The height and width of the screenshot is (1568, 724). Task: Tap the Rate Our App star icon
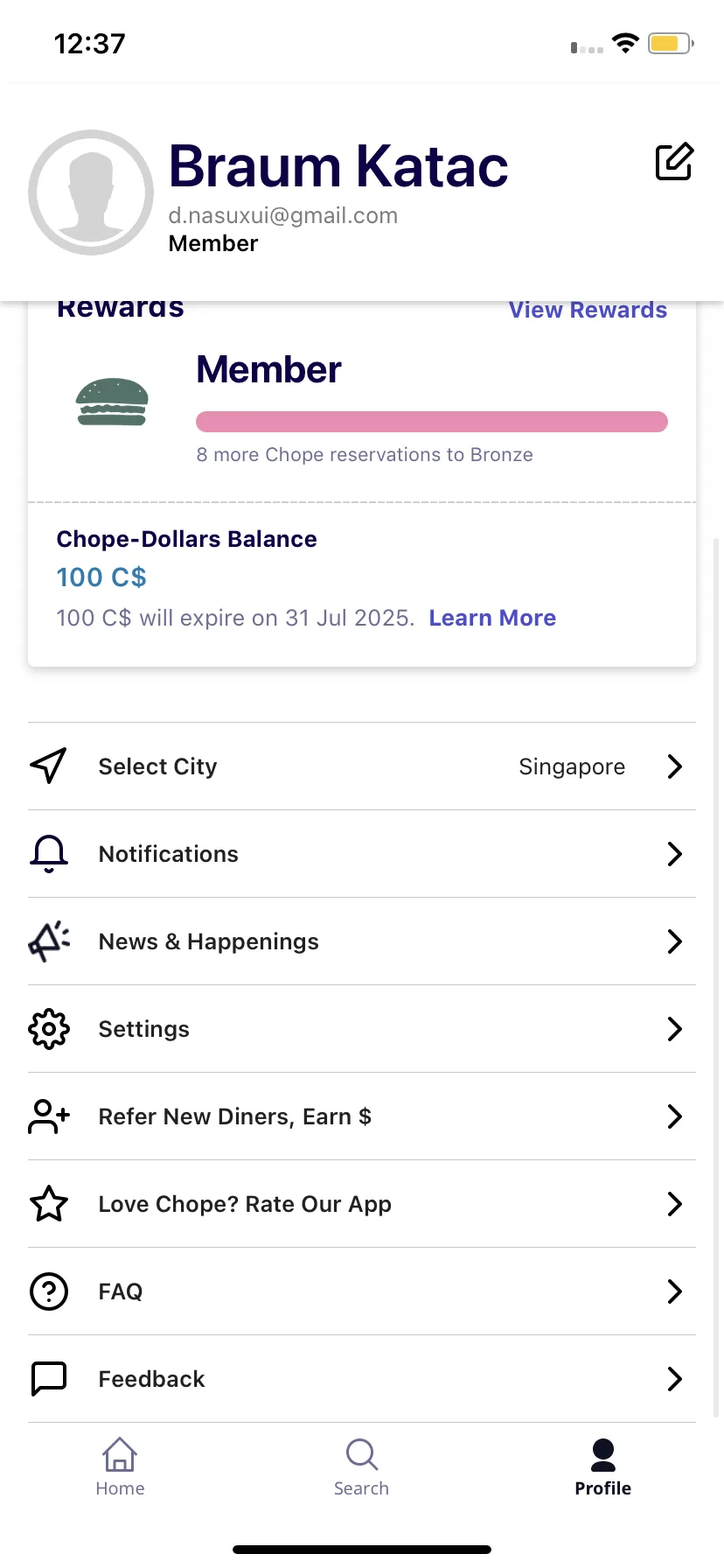(49, 1204)
